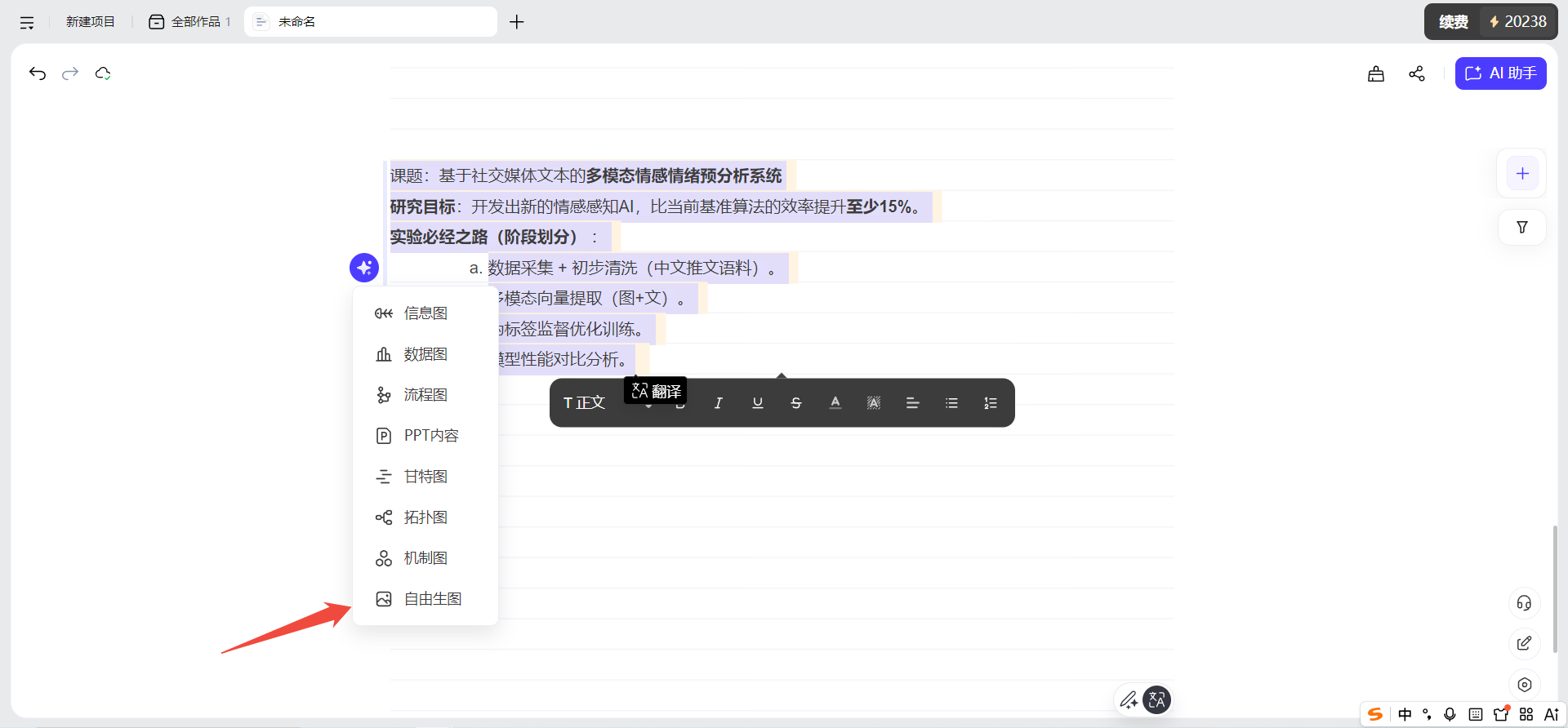Choose PPT内容 from the generate menu
This screenshot has height=728, width=1568.
(425, 436)
